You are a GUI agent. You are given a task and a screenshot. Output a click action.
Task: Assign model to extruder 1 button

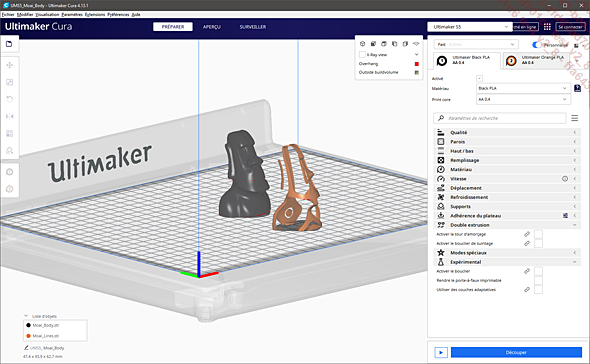(9, 172)
